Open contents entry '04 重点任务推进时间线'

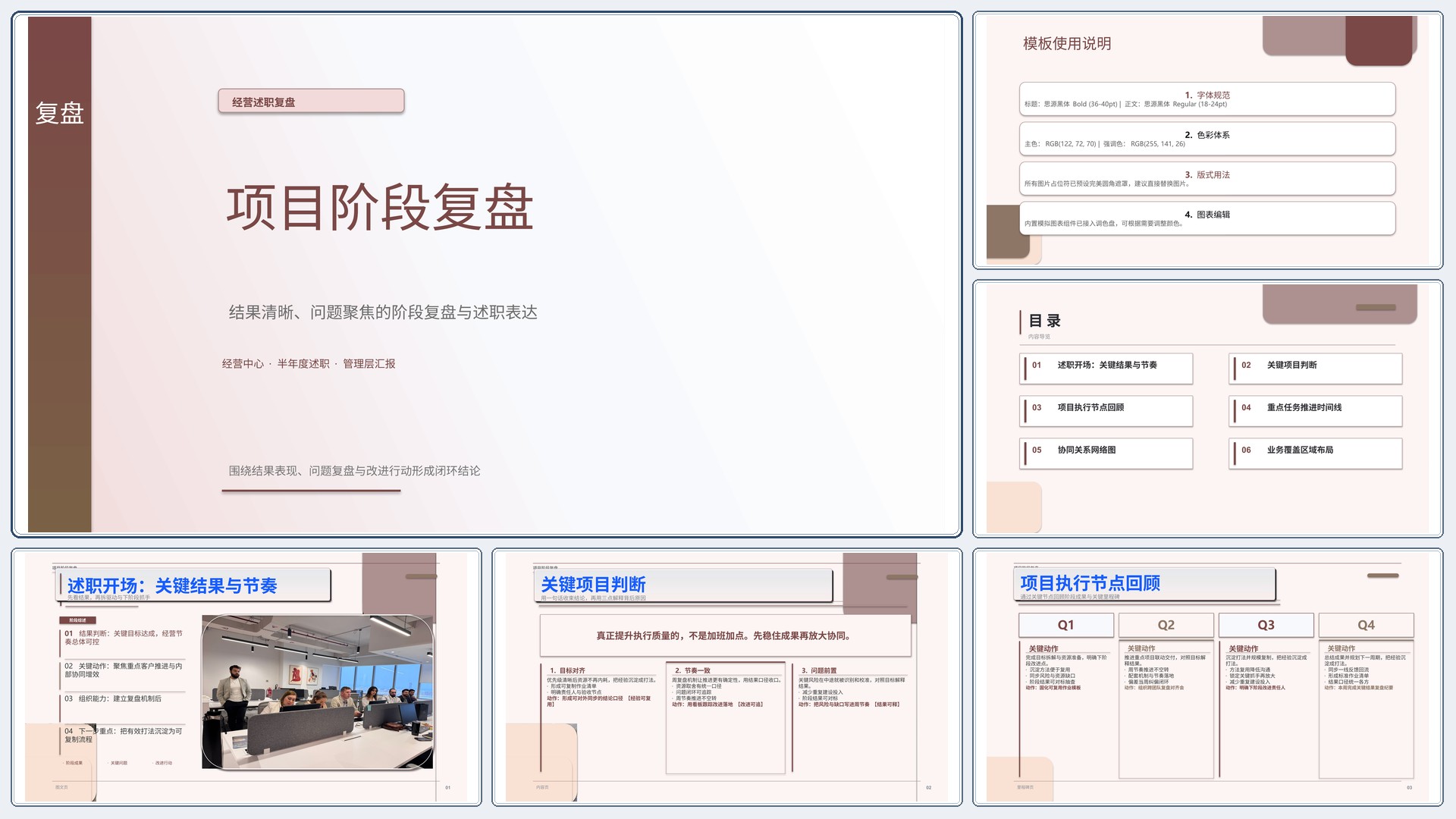click(1316, 411)
